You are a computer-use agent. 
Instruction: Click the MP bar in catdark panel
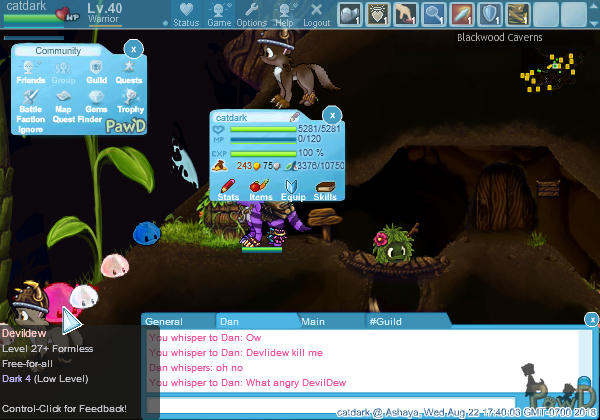pos(264,140)
